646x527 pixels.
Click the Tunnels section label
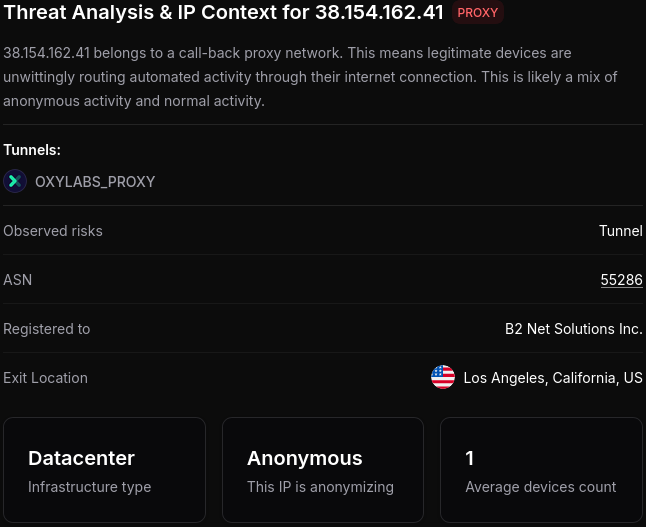pos(32,150)
